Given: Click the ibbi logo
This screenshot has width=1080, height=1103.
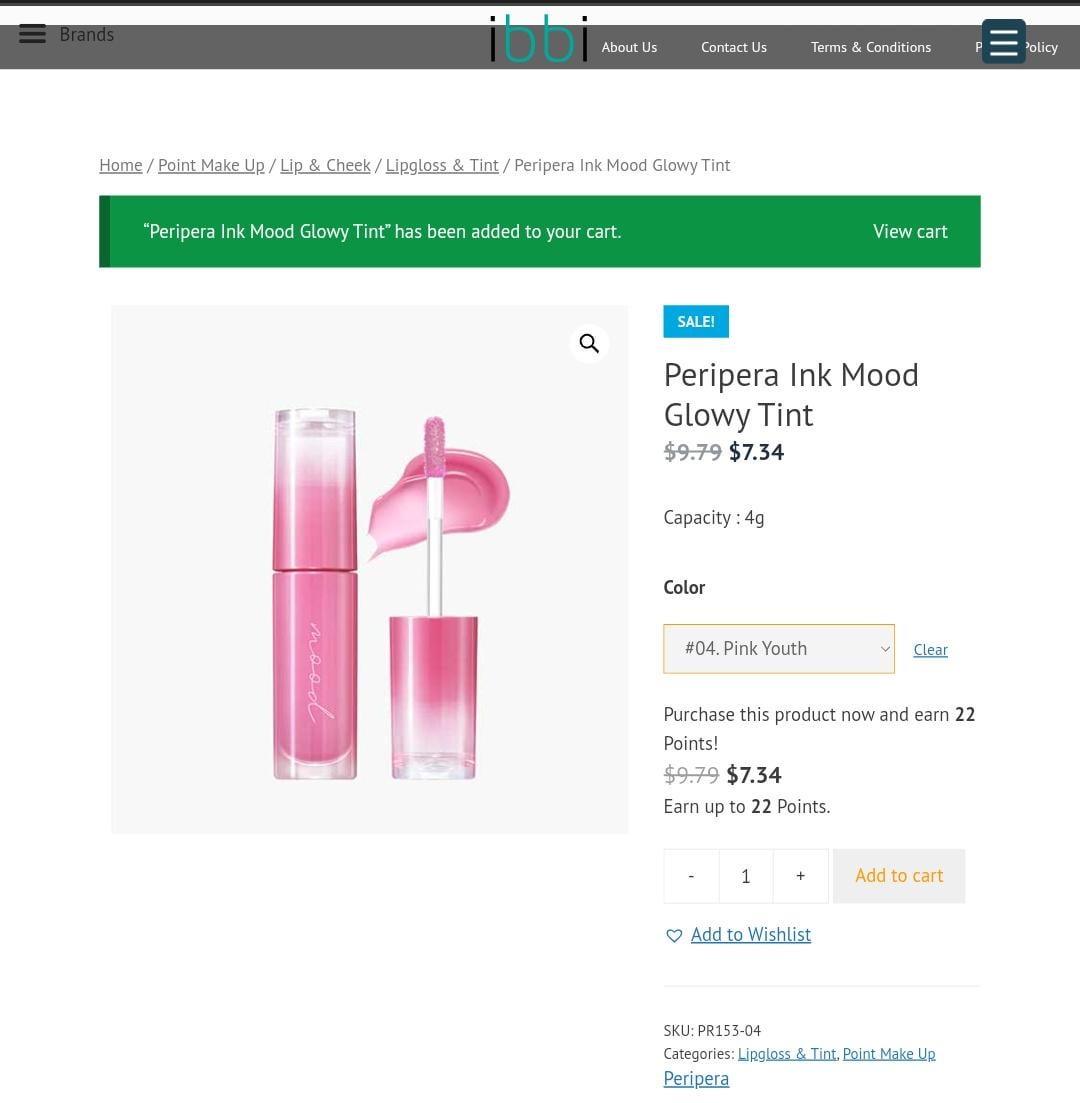Looking at the screenshot, I should [538, 39].
